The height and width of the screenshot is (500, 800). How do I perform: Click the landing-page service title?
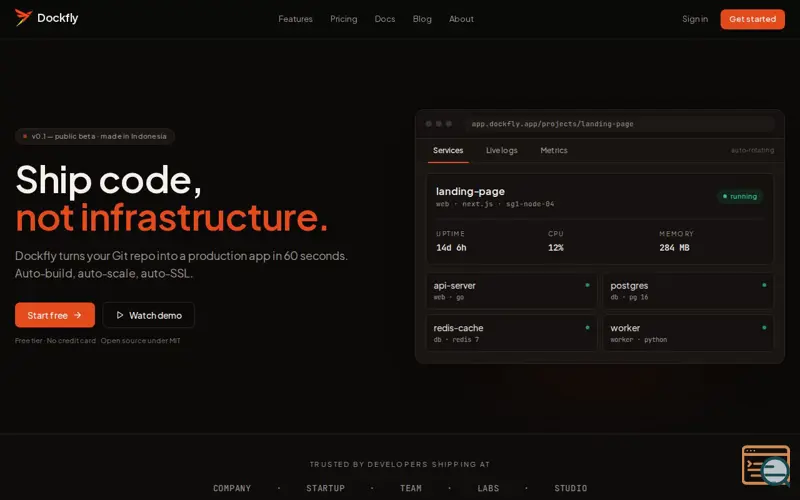tap(470, 191)
